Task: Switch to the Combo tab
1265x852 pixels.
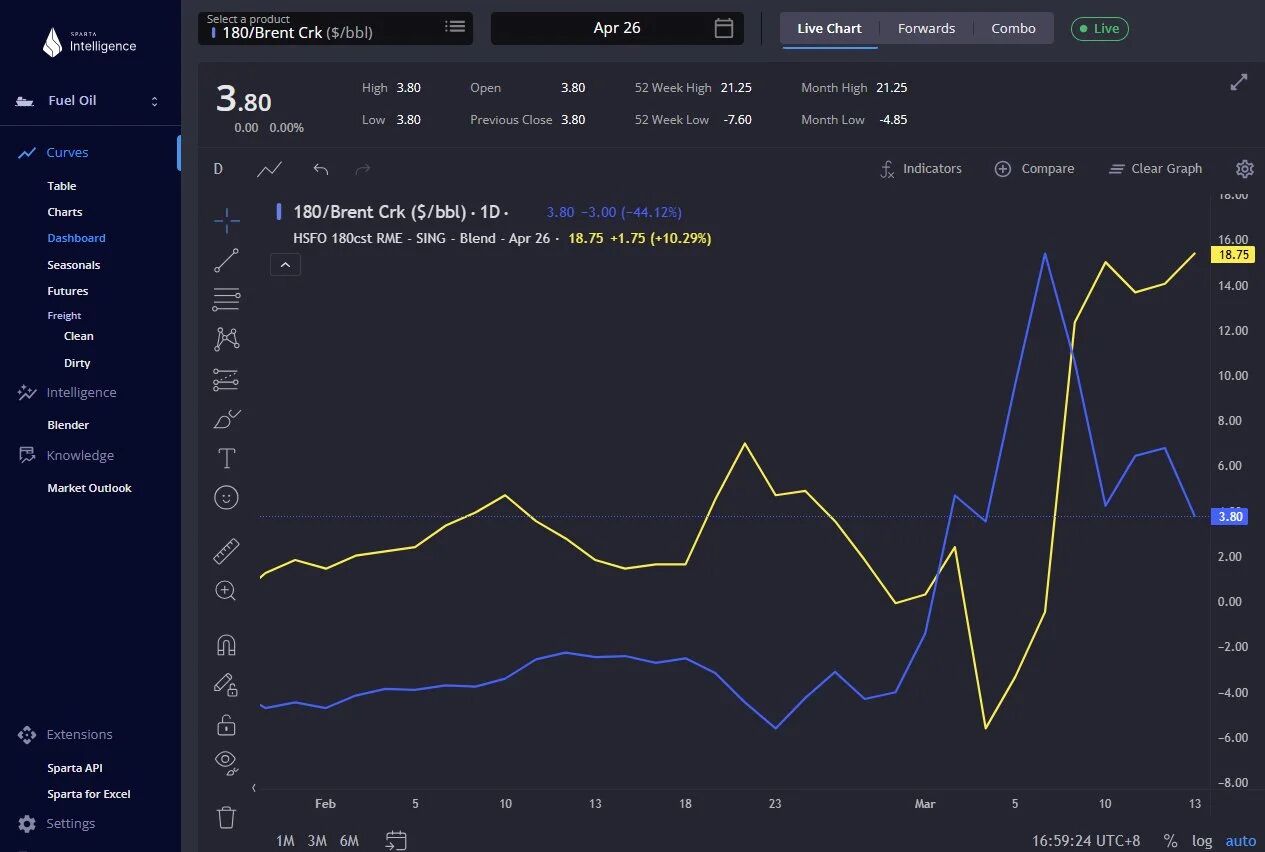Action: click(1013, 28)
